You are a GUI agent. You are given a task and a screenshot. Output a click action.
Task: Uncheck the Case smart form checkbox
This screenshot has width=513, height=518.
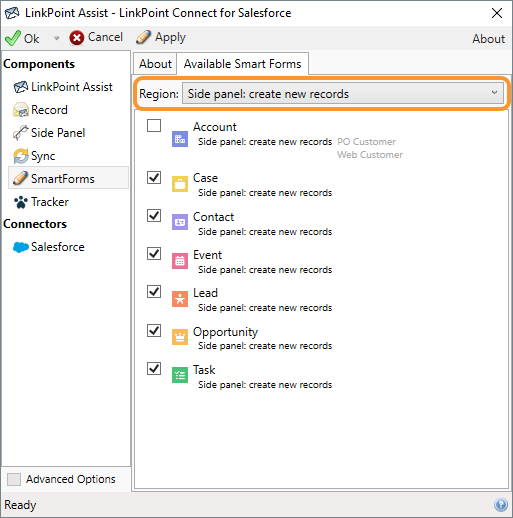[154, 178]
